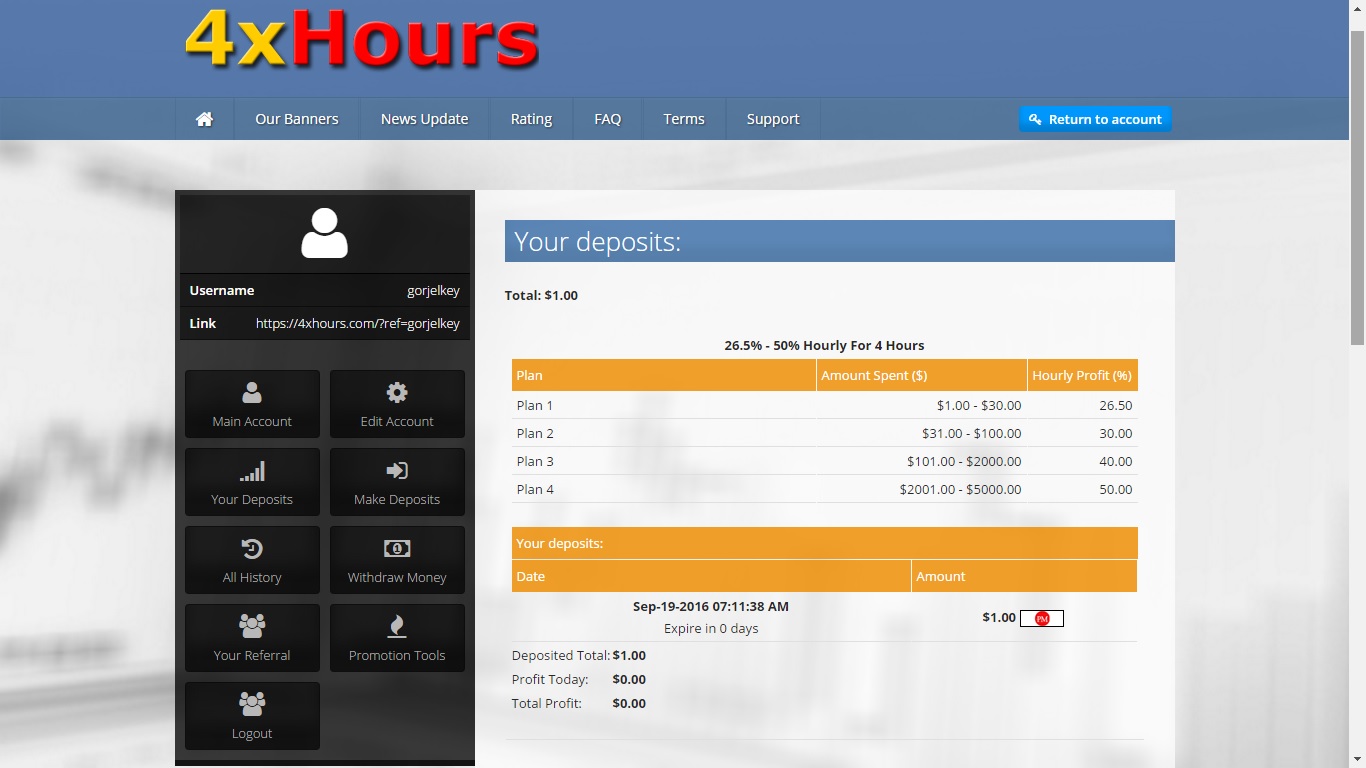Screen dimensions: 1366x768
Task: Open Edit Account gear tile
Action: click(x=397, y=404)
